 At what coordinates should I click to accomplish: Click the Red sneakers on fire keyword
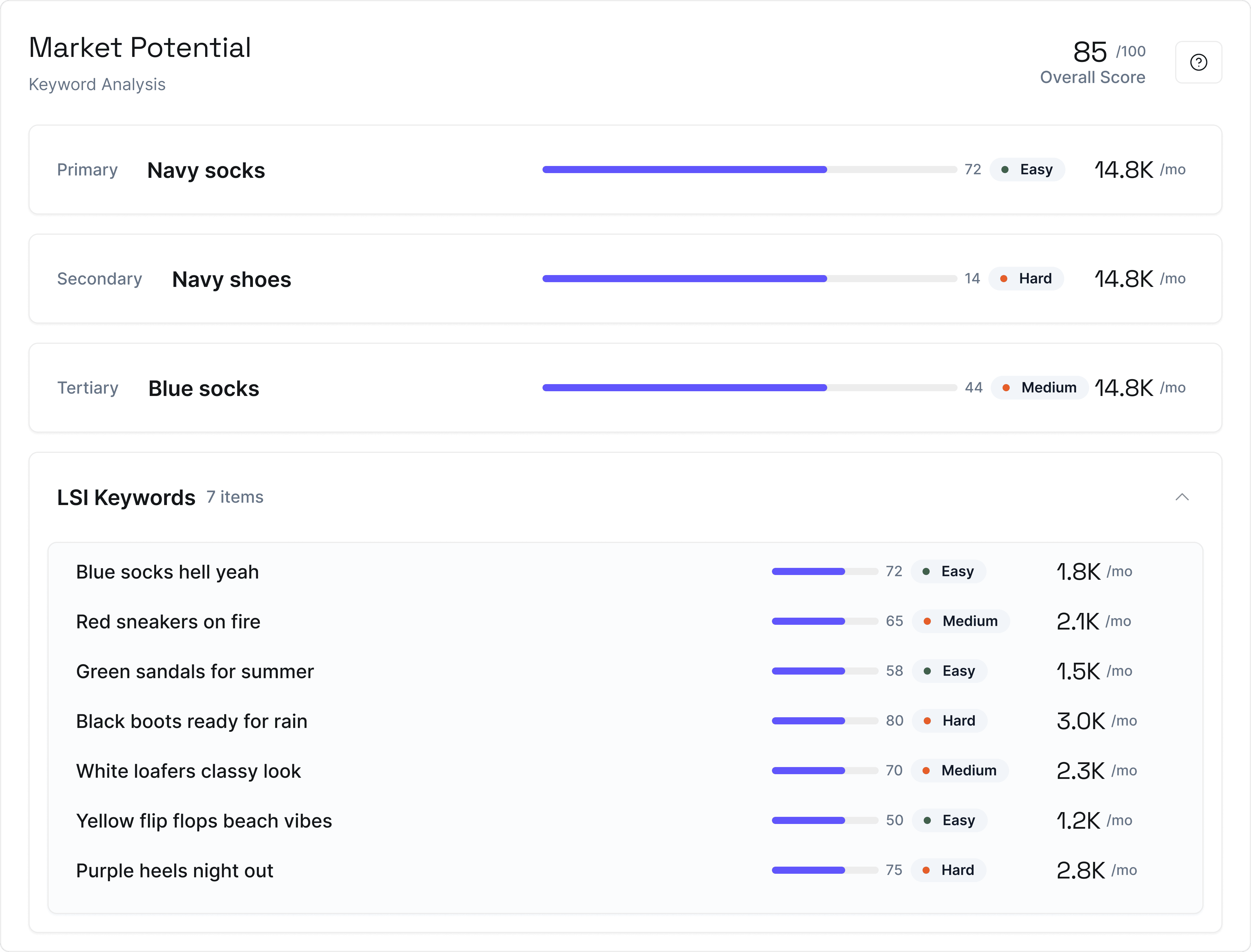tap(168, 622)
